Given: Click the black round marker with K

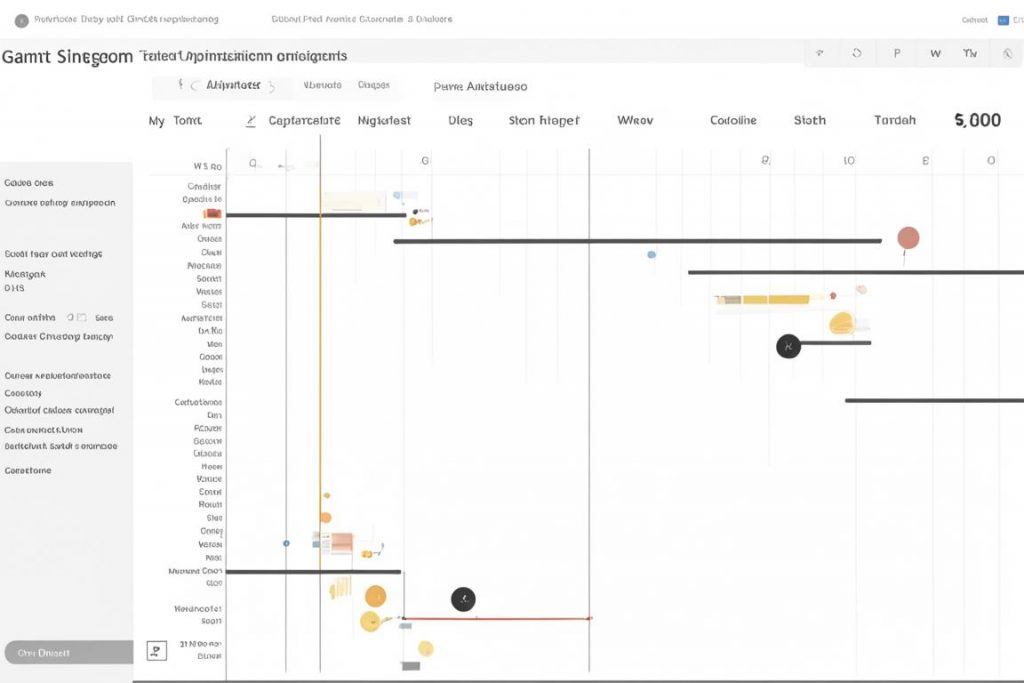Looking at the screenshot, I should (x=788, y=346).
